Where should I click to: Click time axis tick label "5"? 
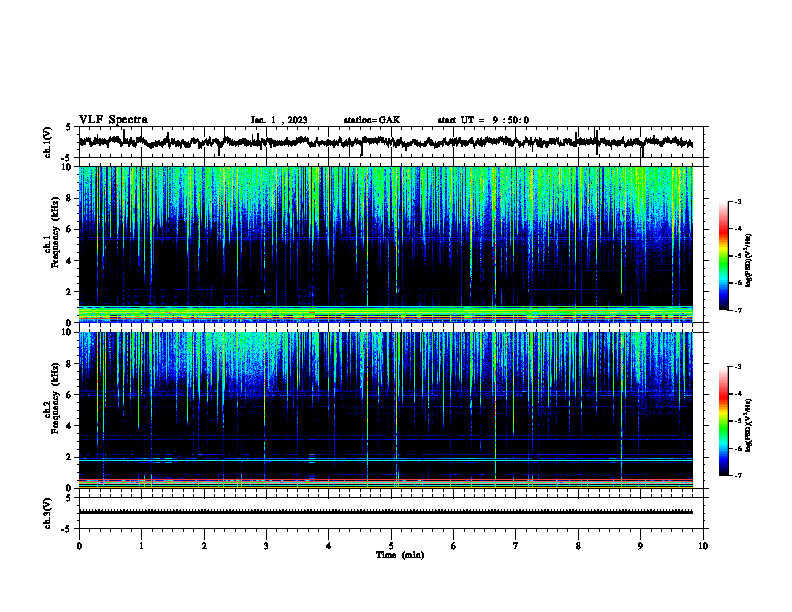pos(391,546)
